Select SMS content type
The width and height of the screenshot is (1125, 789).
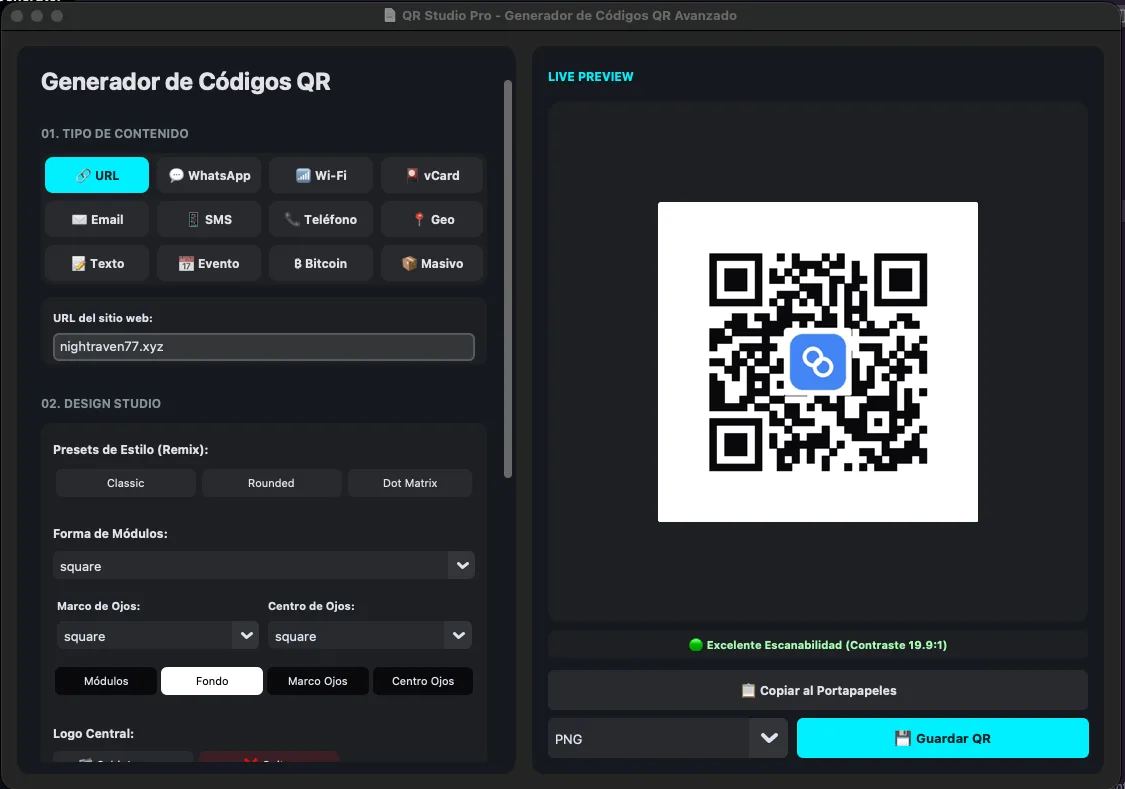[x=209, y=219]
